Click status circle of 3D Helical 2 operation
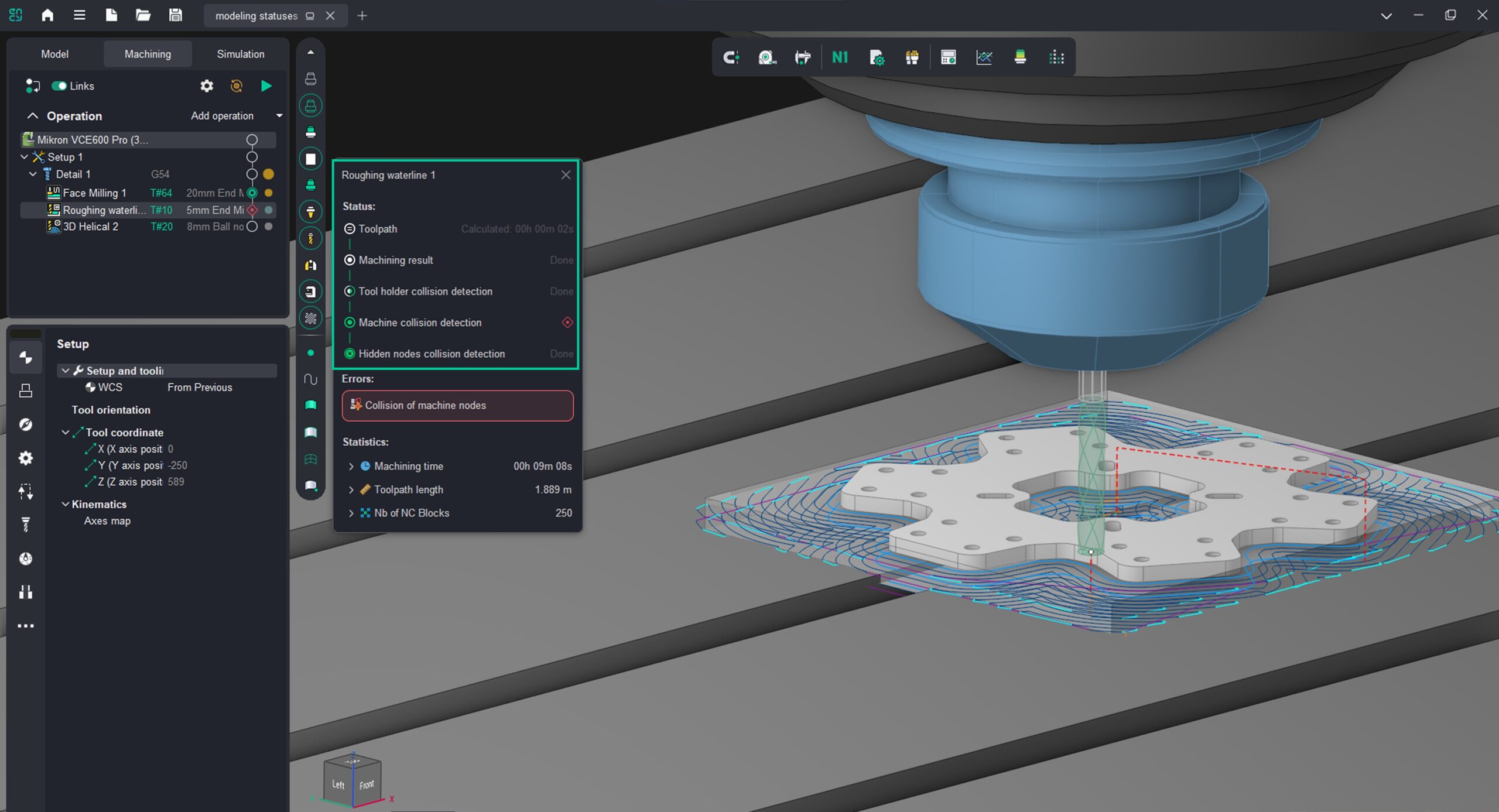This screenshot has height=812, width=1499. coord(252,227)
